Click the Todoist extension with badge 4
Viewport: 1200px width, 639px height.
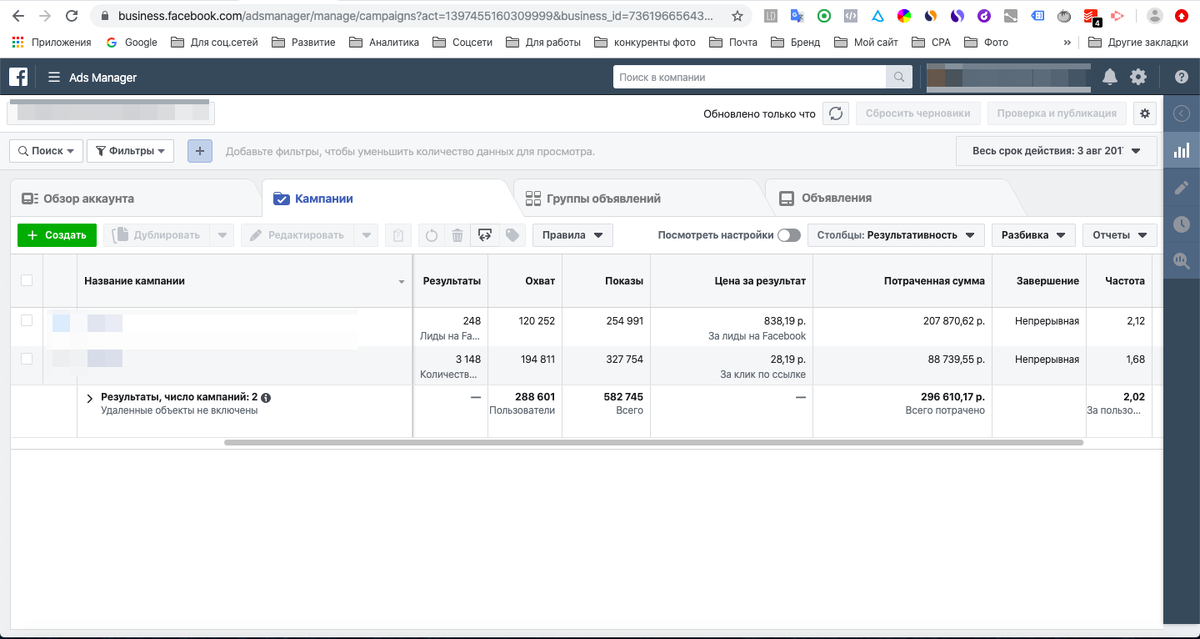pyautogui.click(x=1092, y=16)
